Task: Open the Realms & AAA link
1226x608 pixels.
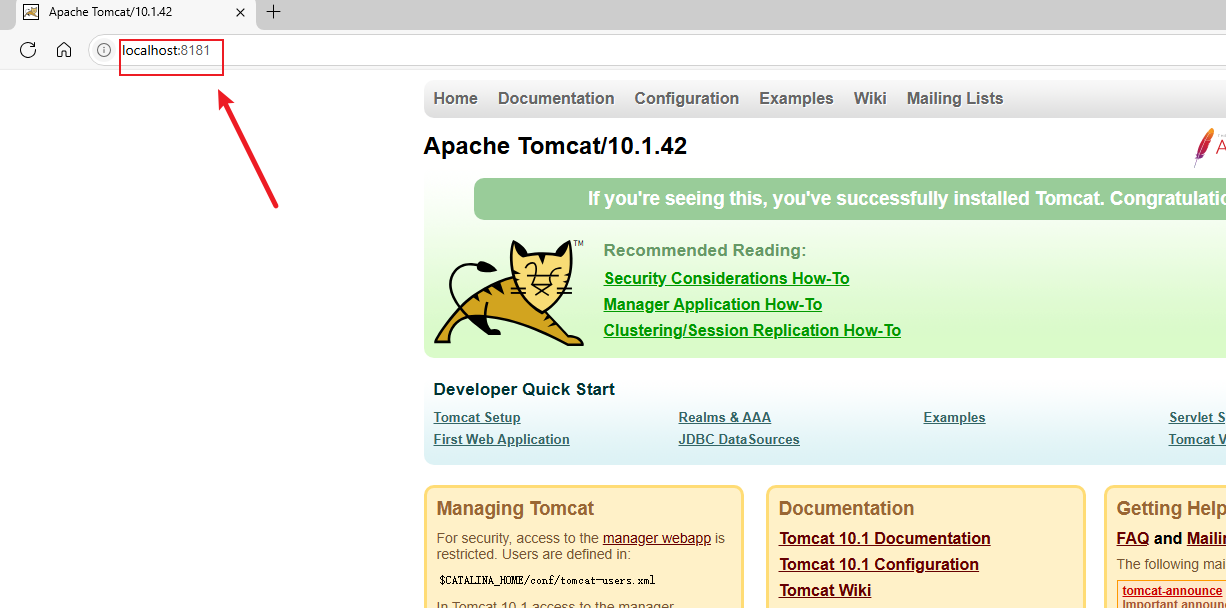Action: click(725, 417)
